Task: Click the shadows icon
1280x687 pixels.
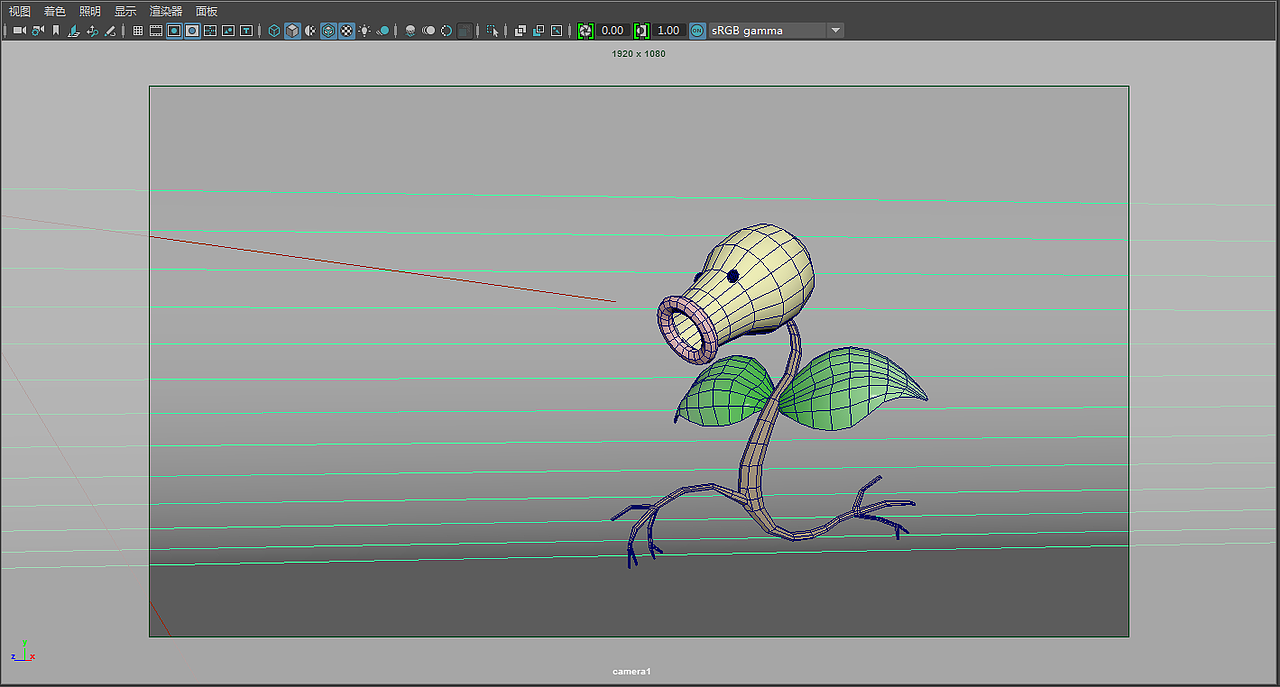Action: pyautogui.click(x=383, y=30)
